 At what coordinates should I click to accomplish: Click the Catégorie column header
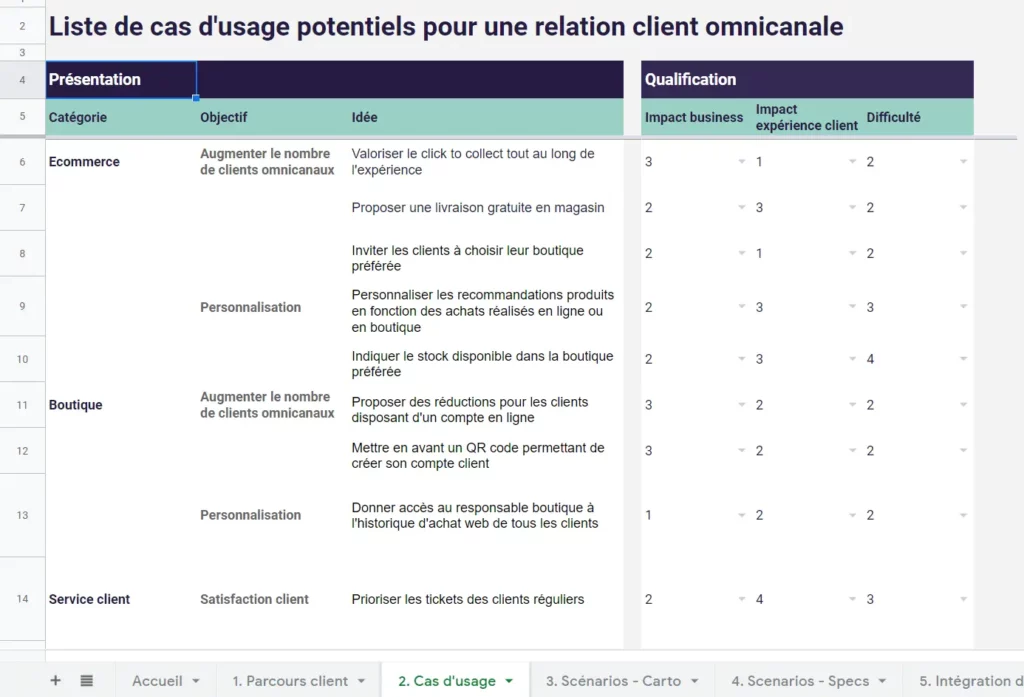(x=121, y=117)
